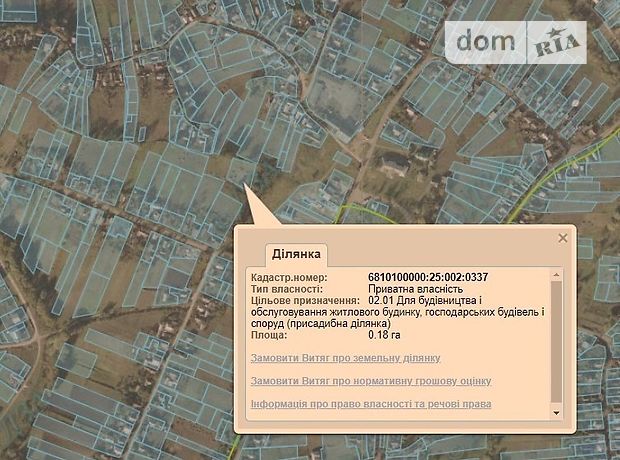Click the 'Цільове призначення:' label
The image size is (620, 460).
tap(306, 300)
